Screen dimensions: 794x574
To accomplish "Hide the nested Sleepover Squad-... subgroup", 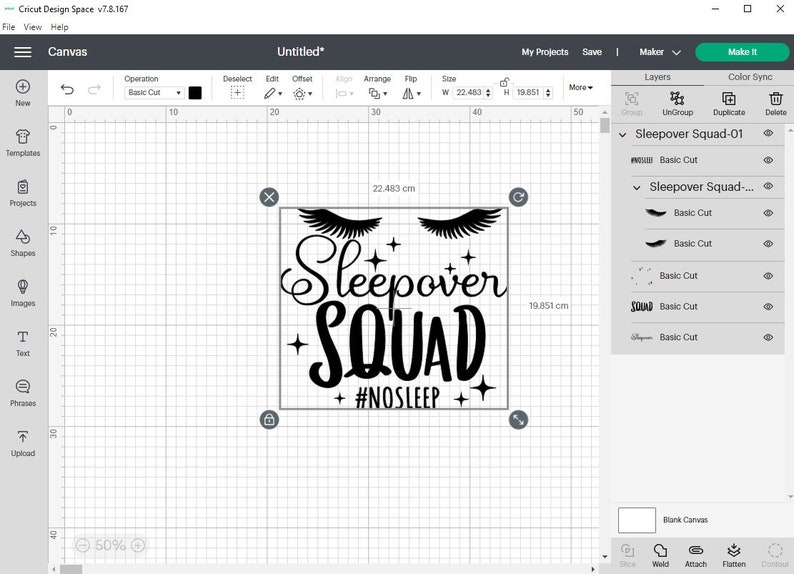I will click(768, 186).
